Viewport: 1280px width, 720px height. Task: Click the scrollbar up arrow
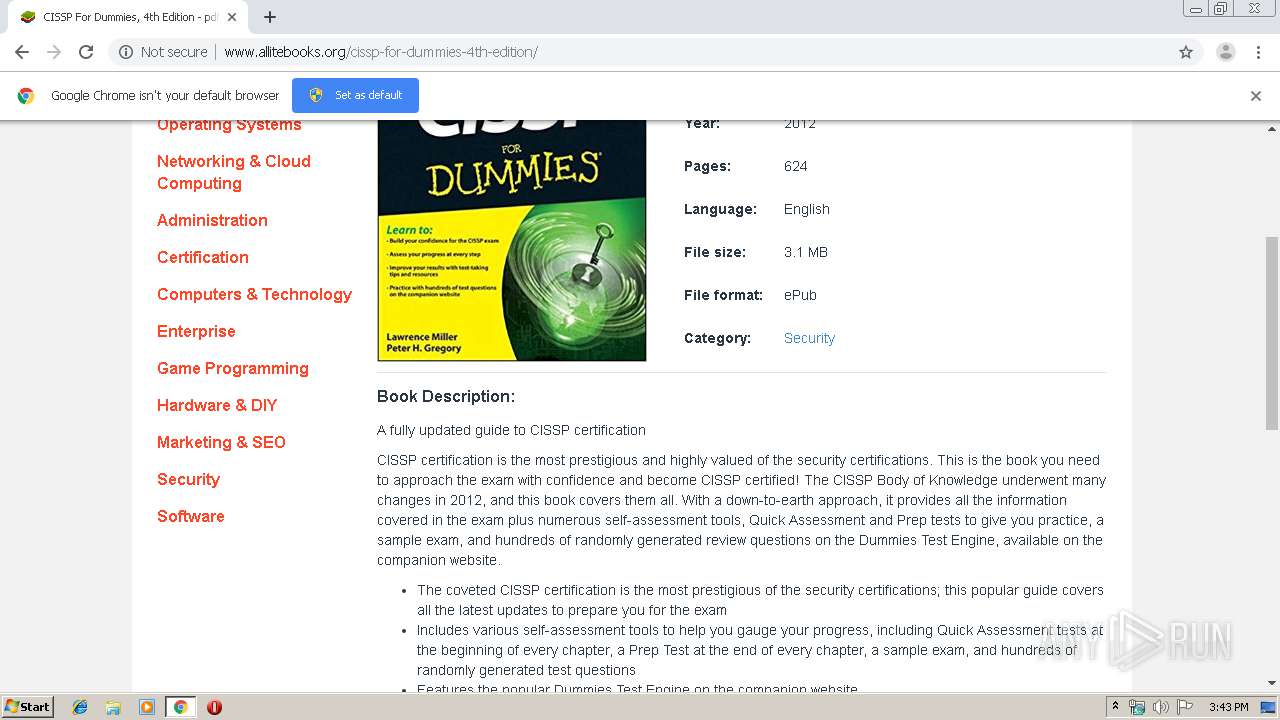click(x=1272, y=128)
